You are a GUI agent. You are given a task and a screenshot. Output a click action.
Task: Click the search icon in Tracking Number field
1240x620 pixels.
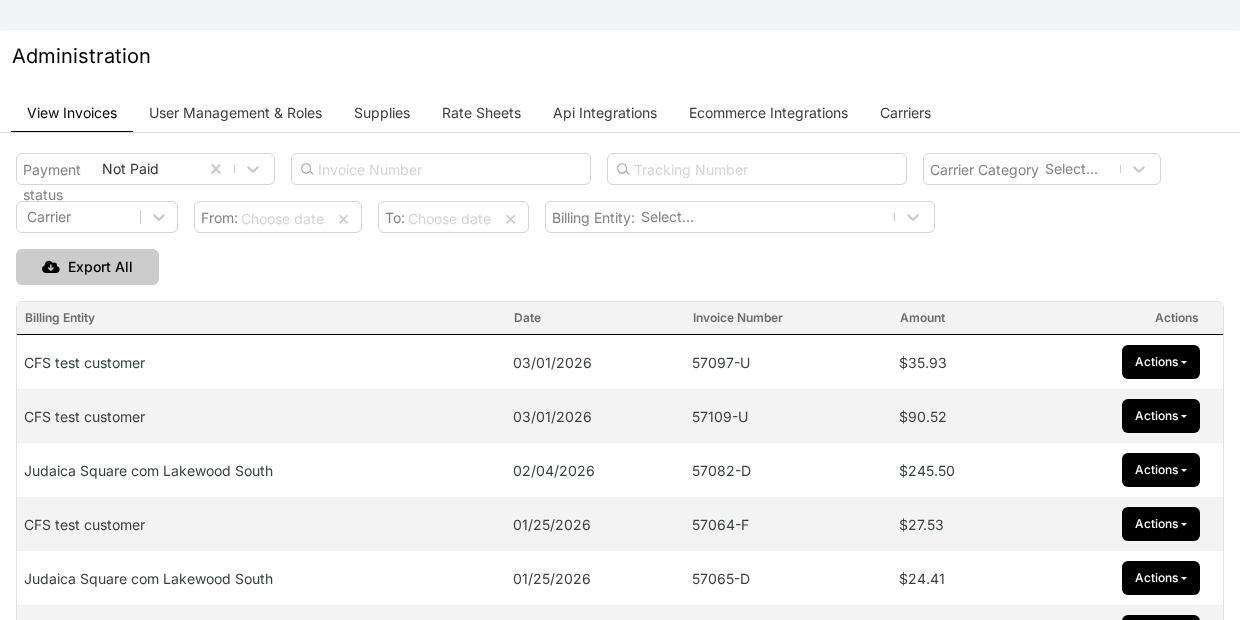(x=624, y=169)
